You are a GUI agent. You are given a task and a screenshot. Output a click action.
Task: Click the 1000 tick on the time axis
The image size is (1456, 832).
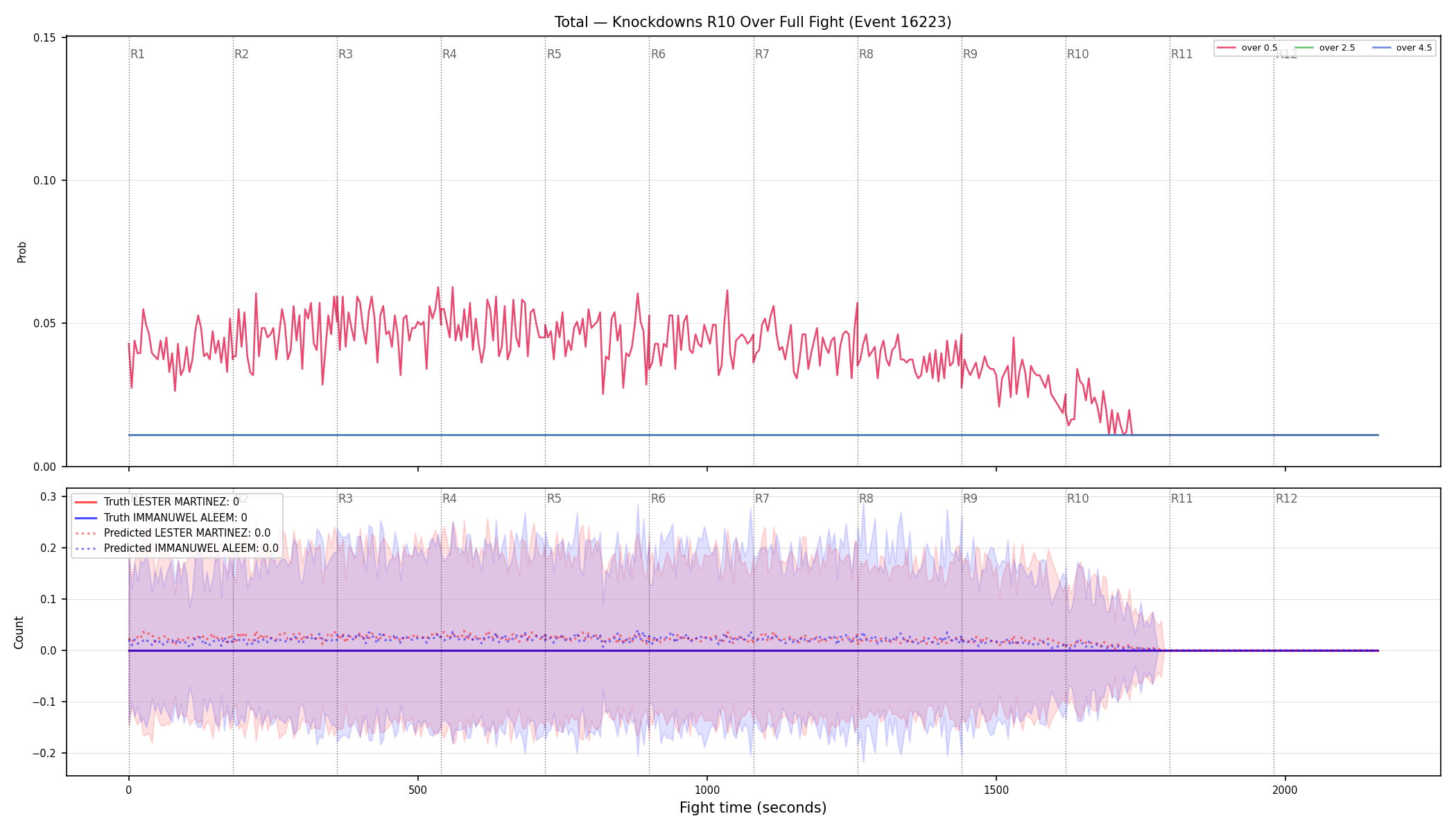[x=707, y=790]
